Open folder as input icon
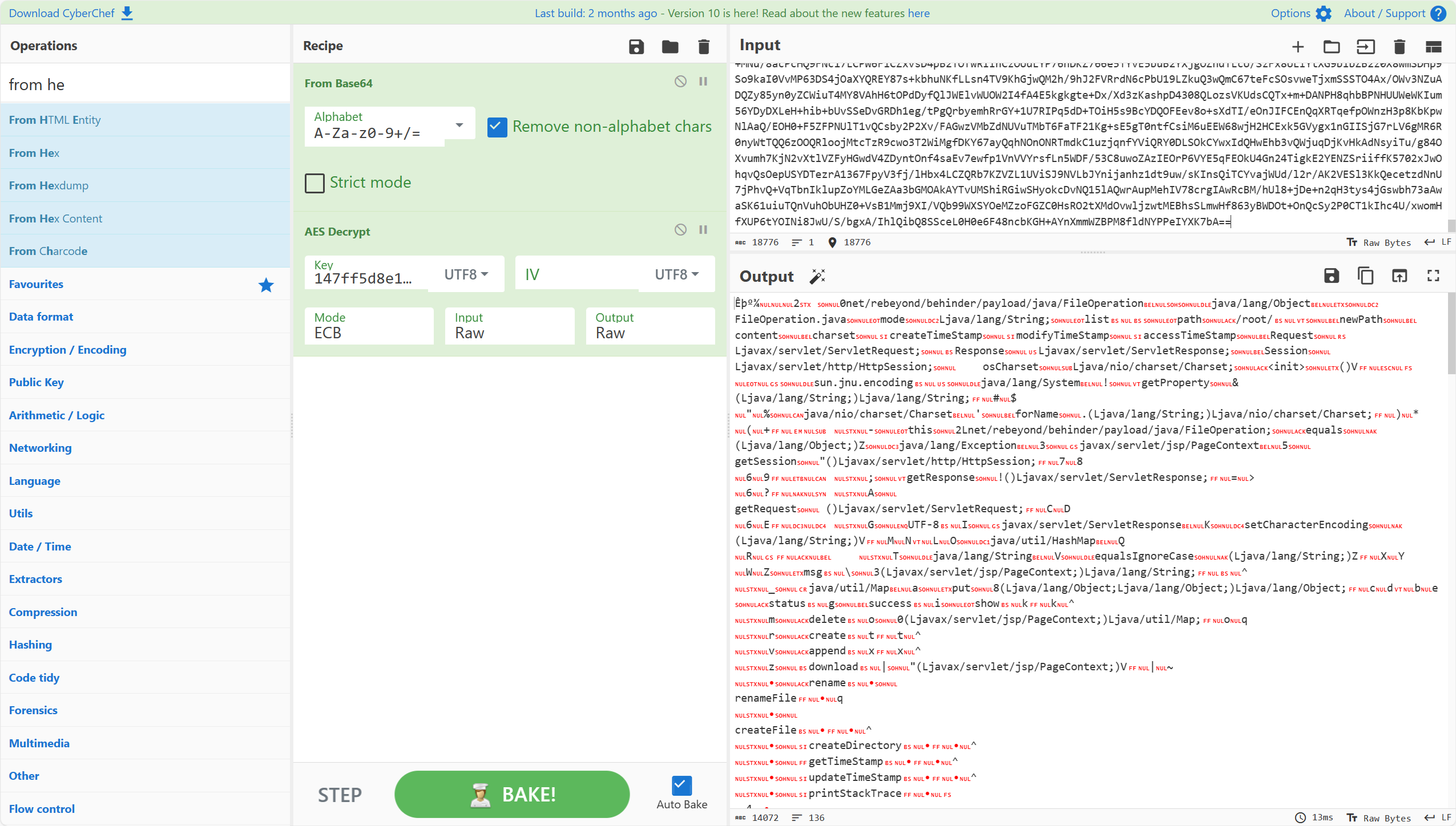Viewport: 1456px width, 826px height. coord(1332,46)
